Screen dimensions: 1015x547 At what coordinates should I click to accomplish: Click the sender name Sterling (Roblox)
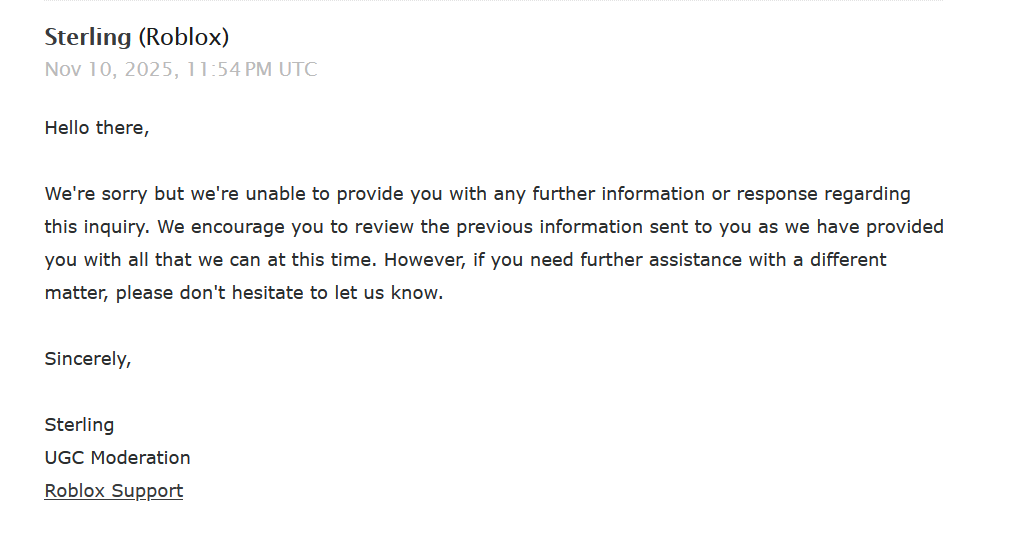pyautogui.click(x=136, y=38)
